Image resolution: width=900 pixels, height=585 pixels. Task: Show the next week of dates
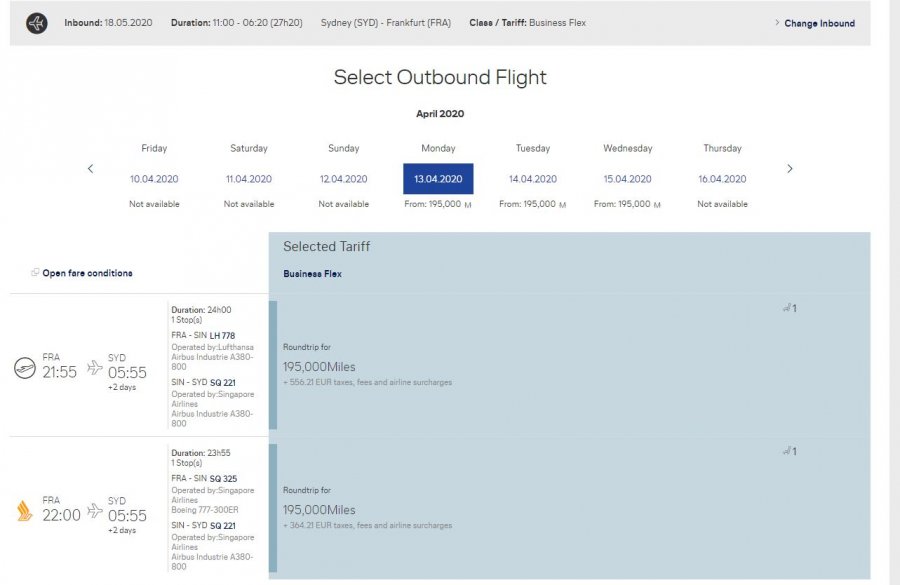[x=790, y=169]
